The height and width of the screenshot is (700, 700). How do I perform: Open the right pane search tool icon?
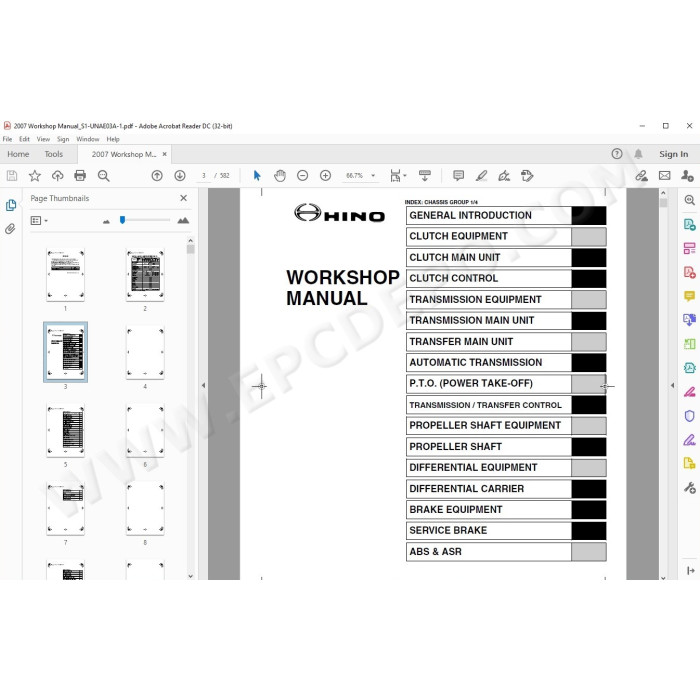pyautogui.click(x=690, y=200)
